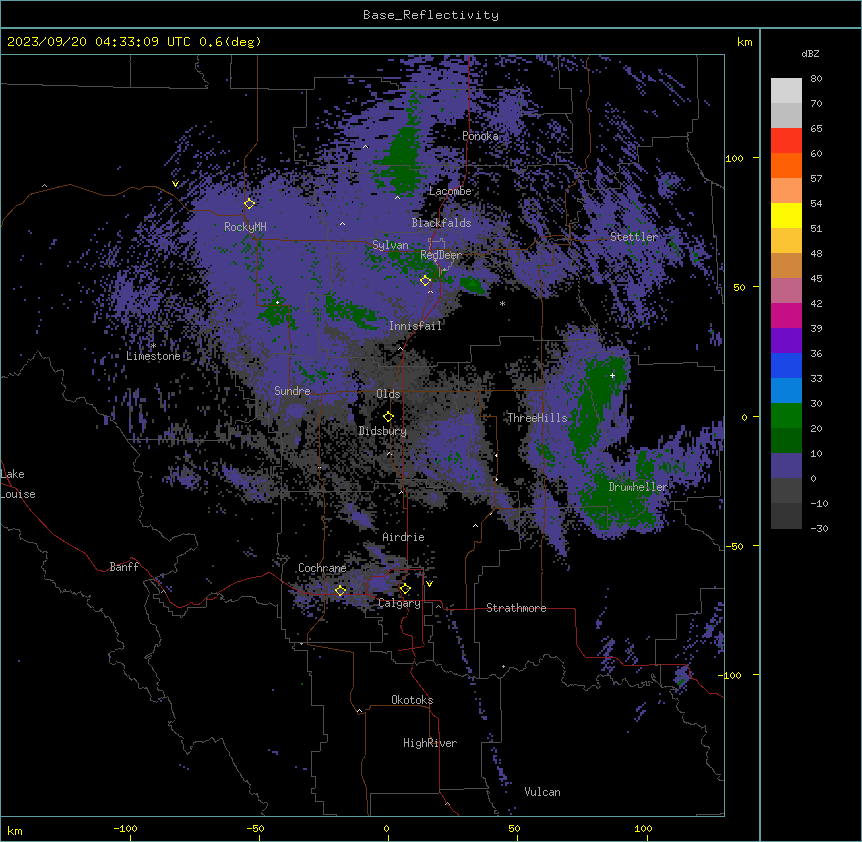This screenshot has height=842, width=862.
Task: Click the Stettler city label
Action: click(634, 237)
